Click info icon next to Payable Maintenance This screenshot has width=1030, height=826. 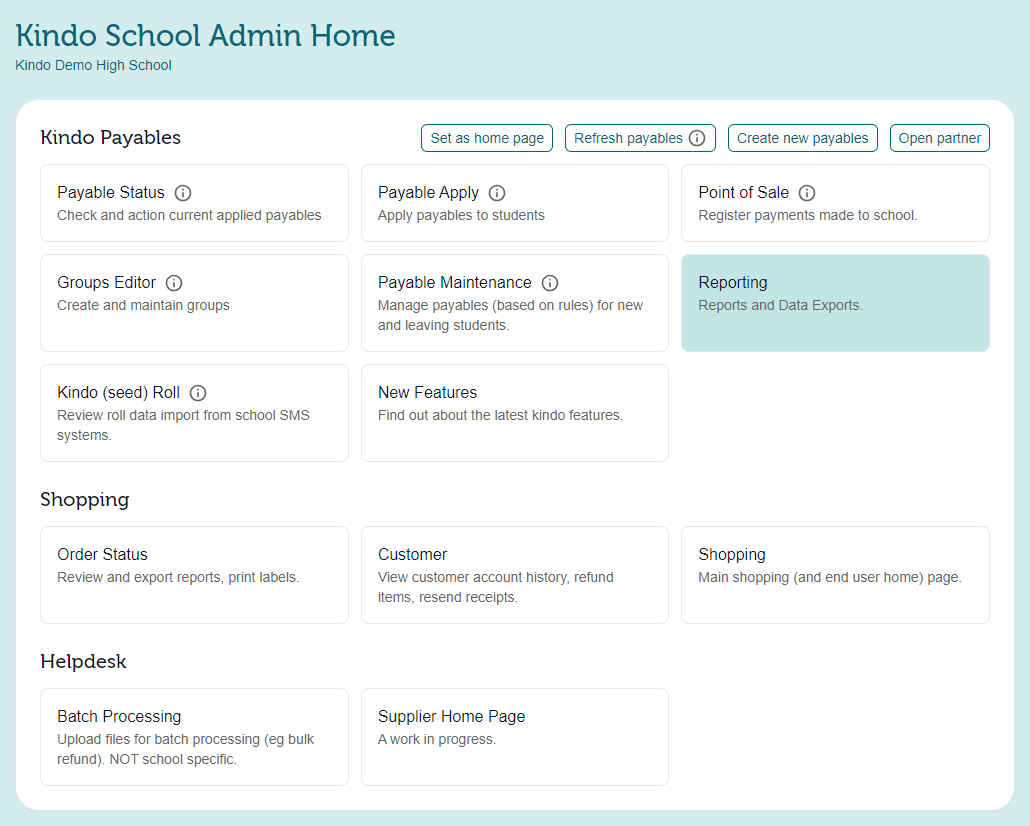click(550, 283)
